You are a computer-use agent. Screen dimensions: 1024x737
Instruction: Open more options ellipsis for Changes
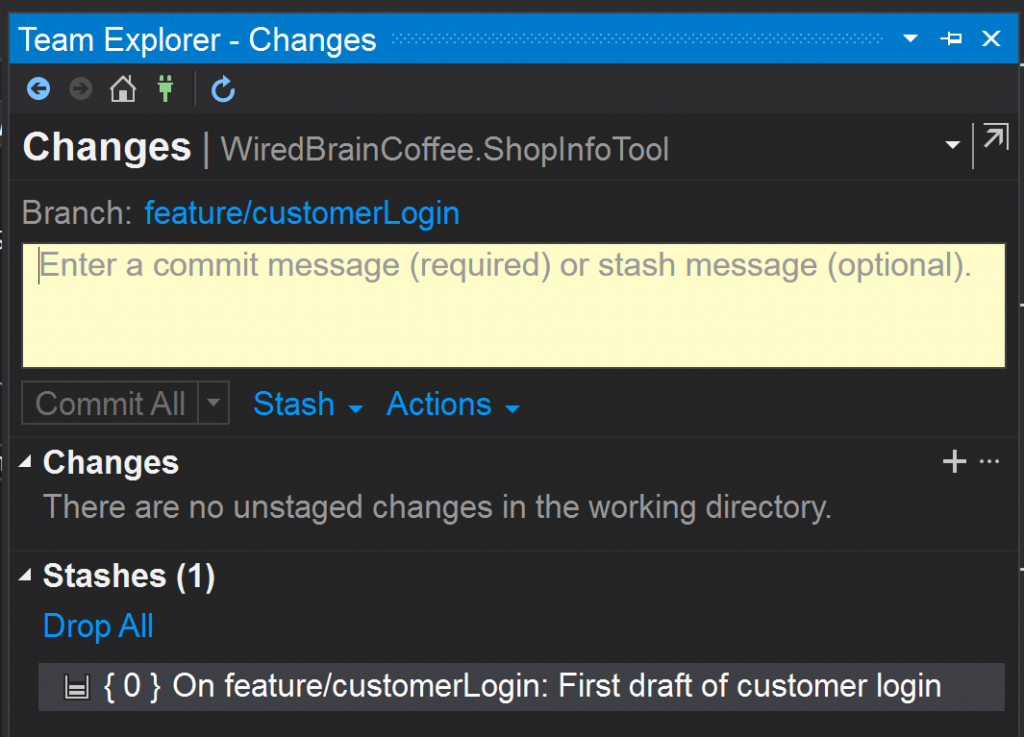(989, 462)
